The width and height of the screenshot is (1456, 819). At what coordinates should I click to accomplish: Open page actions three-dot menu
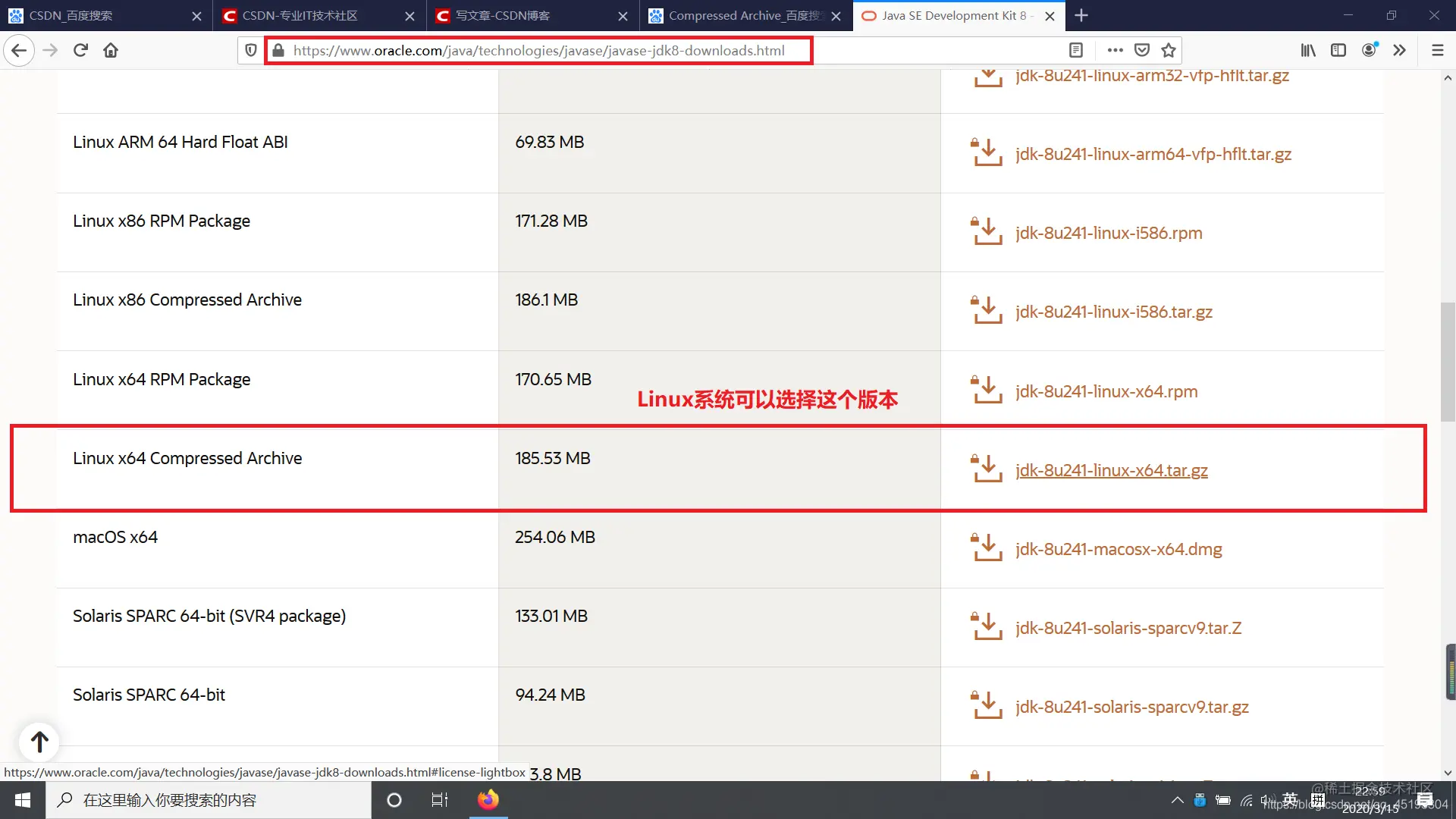coord(1115,51)
